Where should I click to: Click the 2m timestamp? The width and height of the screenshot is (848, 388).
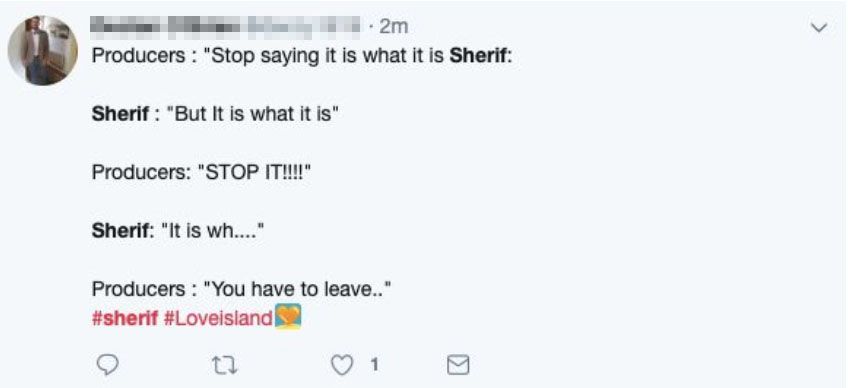tap(393, 27)
